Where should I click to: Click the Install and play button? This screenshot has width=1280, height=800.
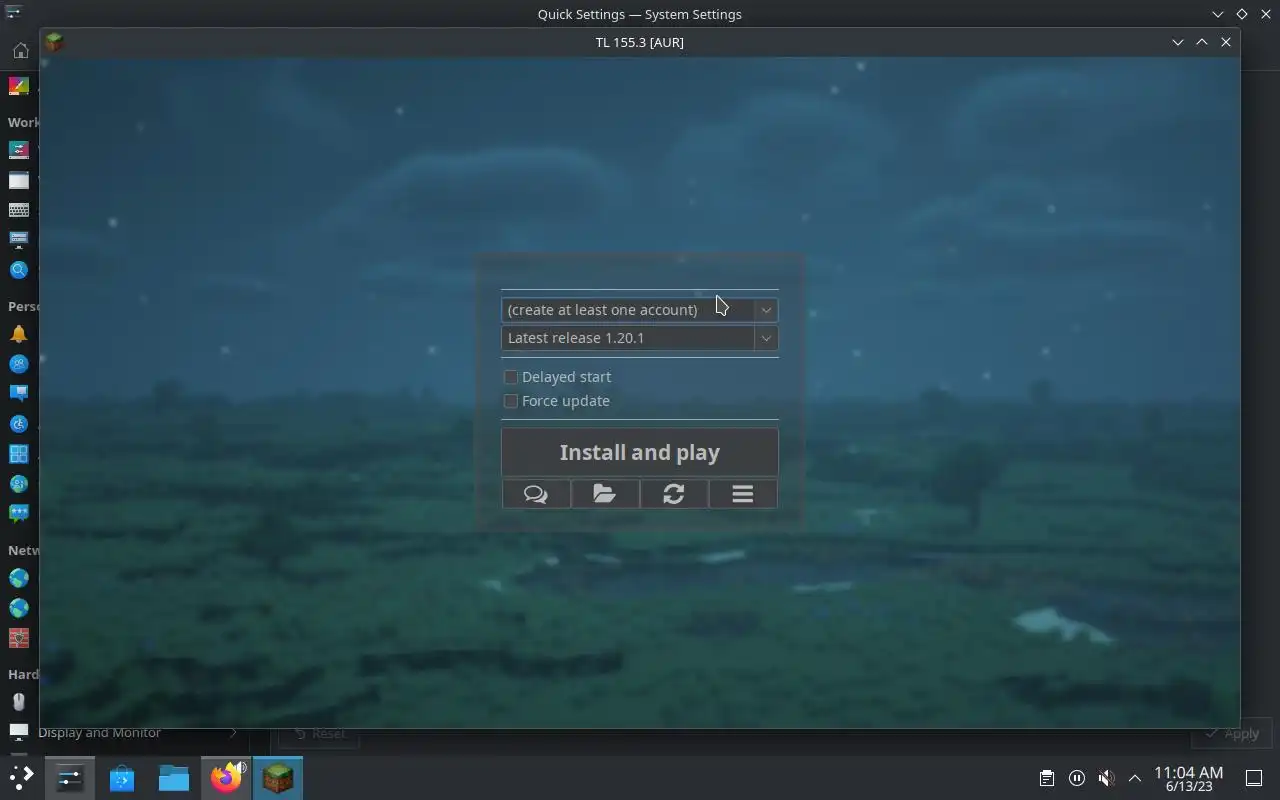coord(640,452)
